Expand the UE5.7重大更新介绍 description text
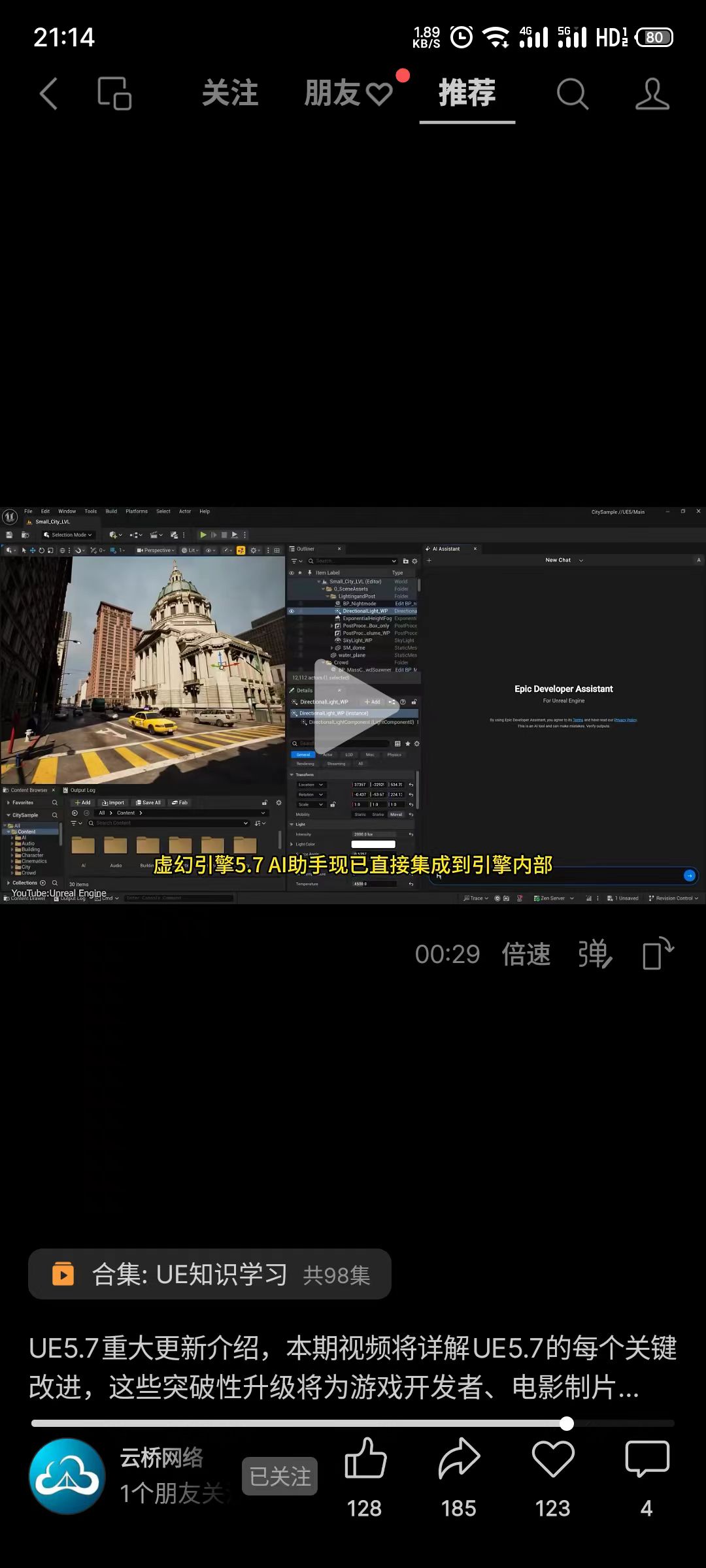This screenshot has height=1568, width=706. (353, 1369)
